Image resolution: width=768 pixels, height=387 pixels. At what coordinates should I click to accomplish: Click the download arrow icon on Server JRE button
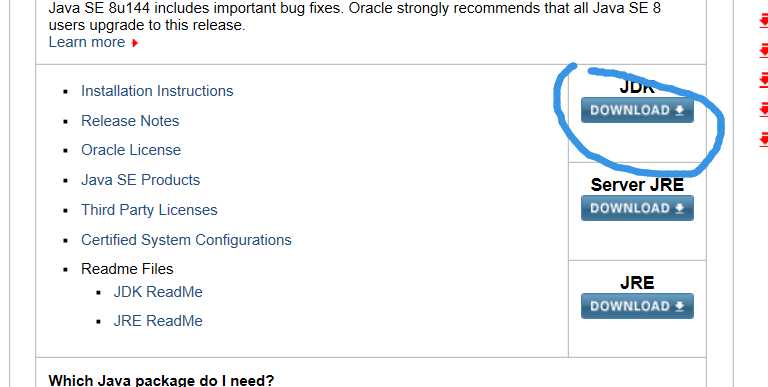[x=679, y=208]
